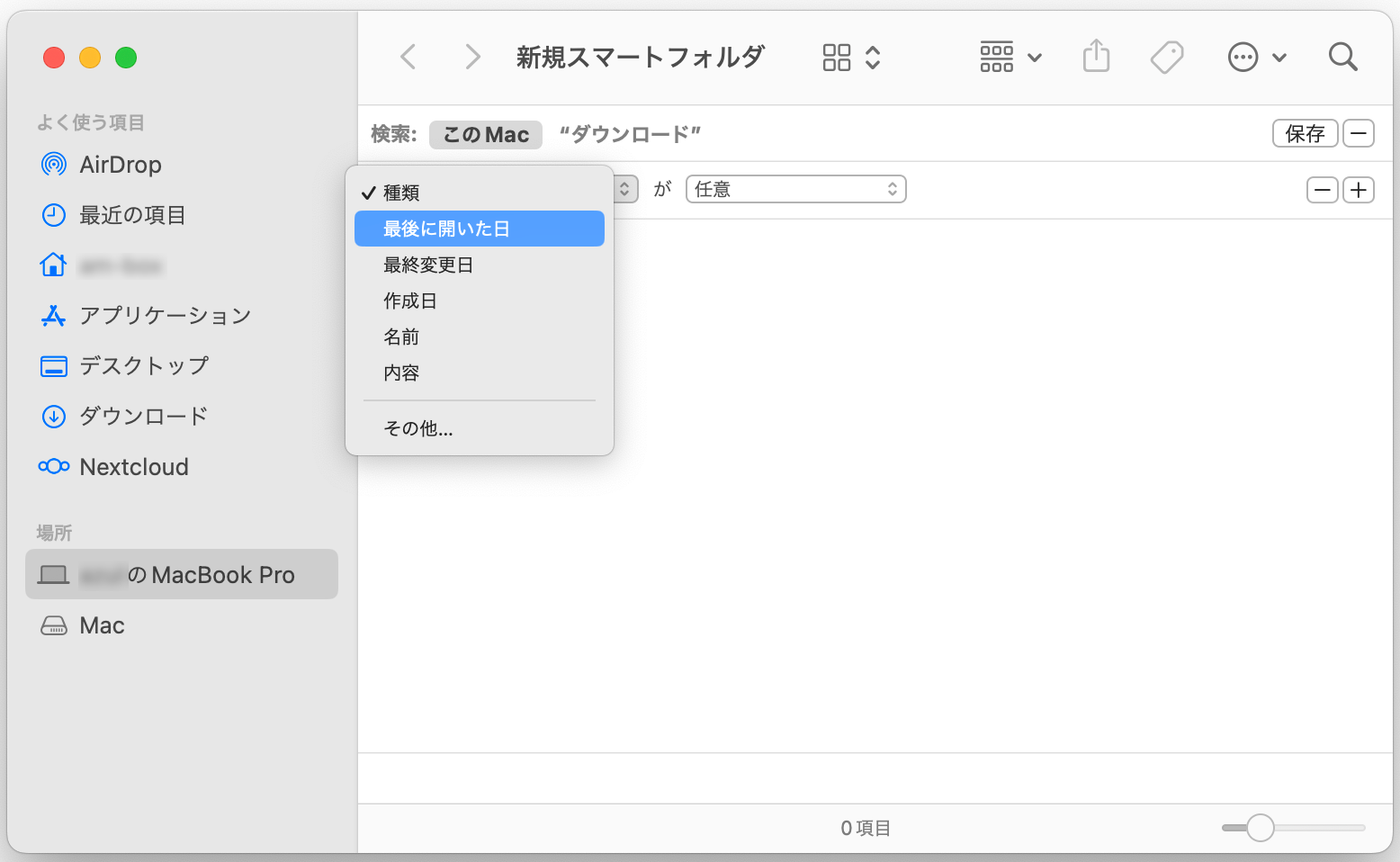Click the tag icon in toolbar
Viewport: 1400px width, 862px height.
pyautogui.click(x=1167, y=58)
